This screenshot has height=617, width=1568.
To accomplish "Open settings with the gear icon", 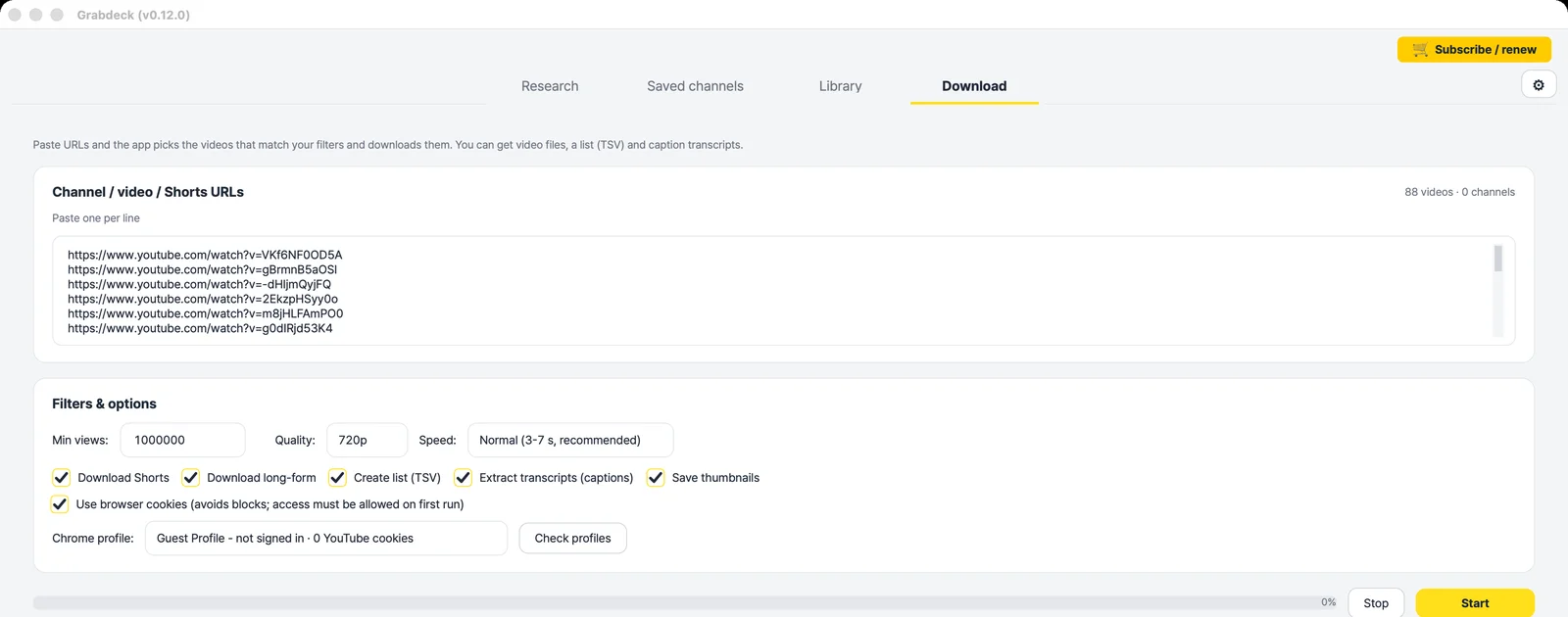I will [x=1539, y=85].
